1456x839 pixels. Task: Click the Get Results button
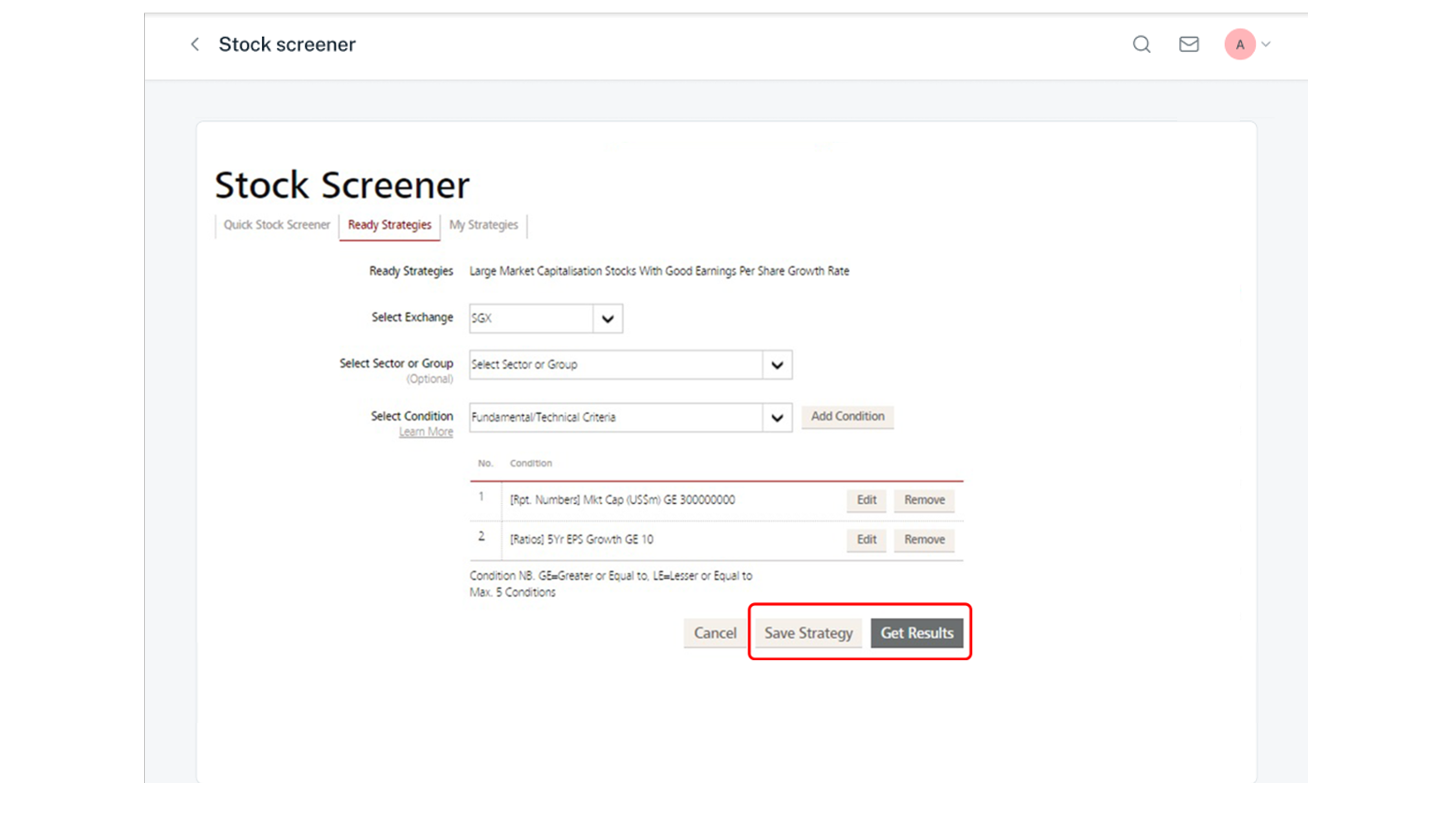pyautogui.click(x=916, y=632)
